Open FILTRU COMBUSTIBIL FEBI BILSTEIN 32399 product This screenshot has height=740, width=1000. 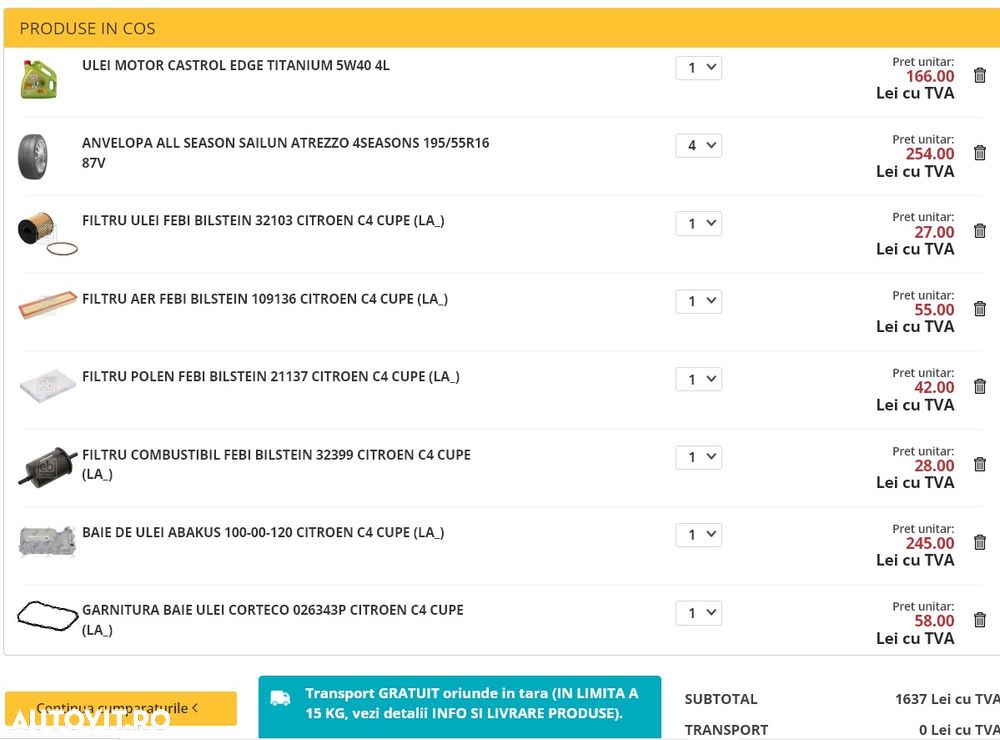(x=276, y=464)
